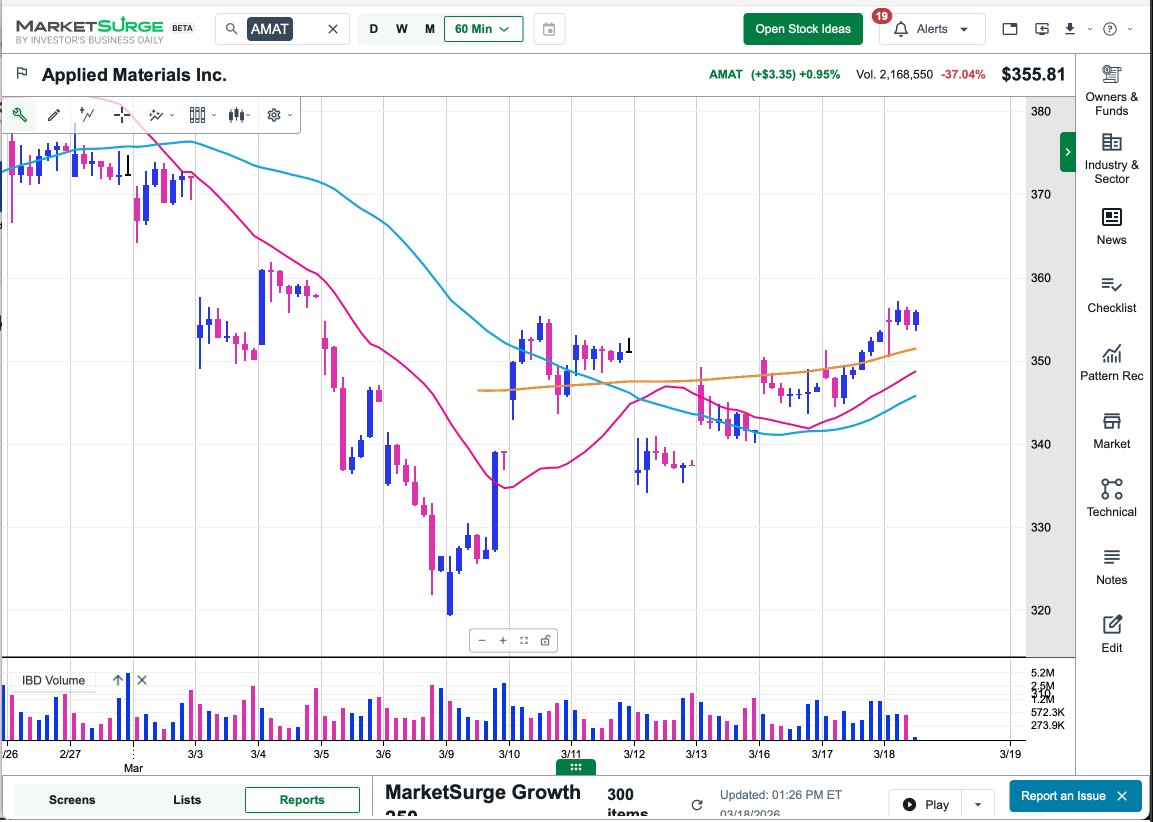
Task: Switch to the Reports tab
Action: 302,800
